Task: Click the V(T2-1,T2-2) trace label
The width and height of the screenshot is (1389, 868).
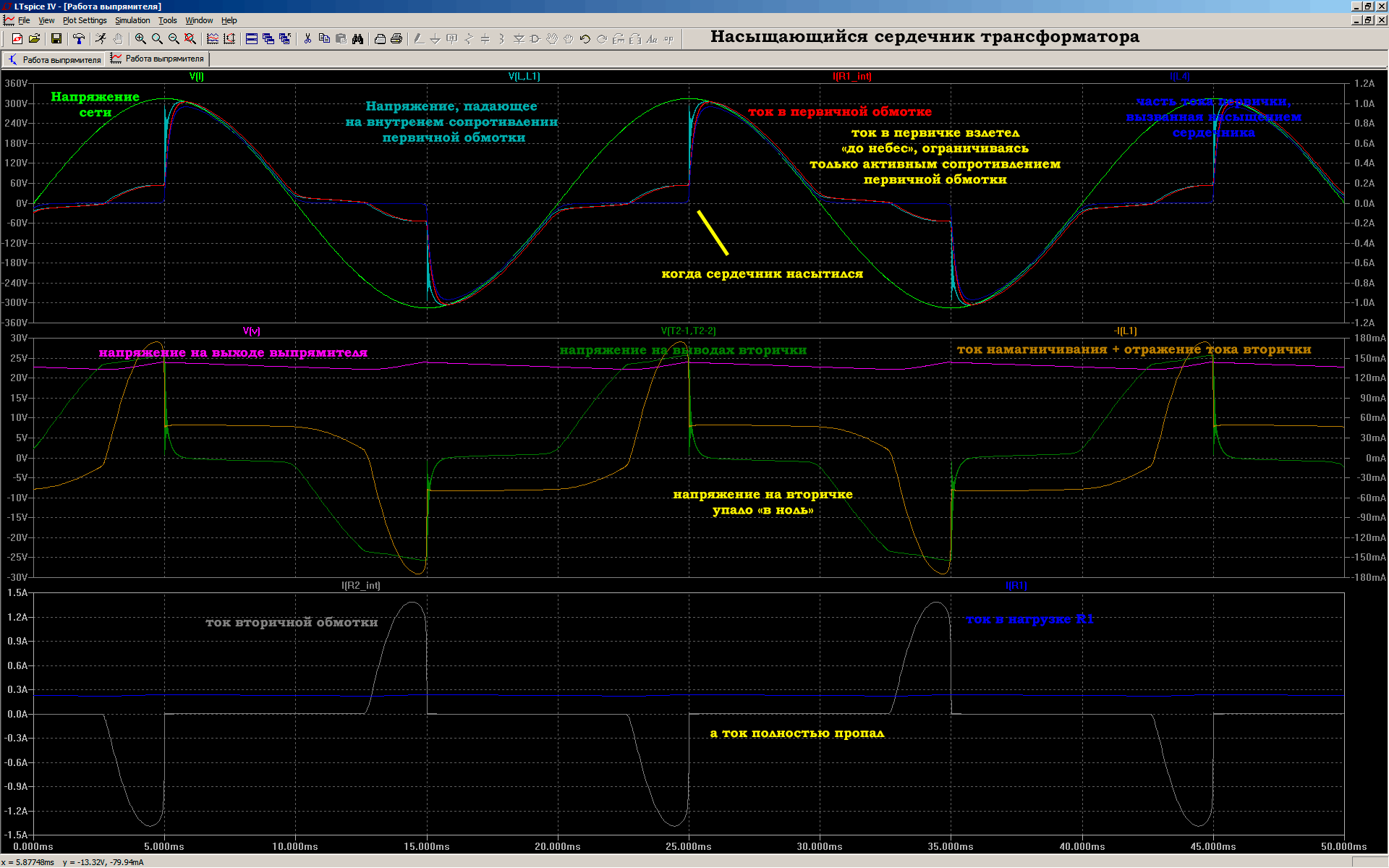Action: pyautogui.click(x=688, y=331)
